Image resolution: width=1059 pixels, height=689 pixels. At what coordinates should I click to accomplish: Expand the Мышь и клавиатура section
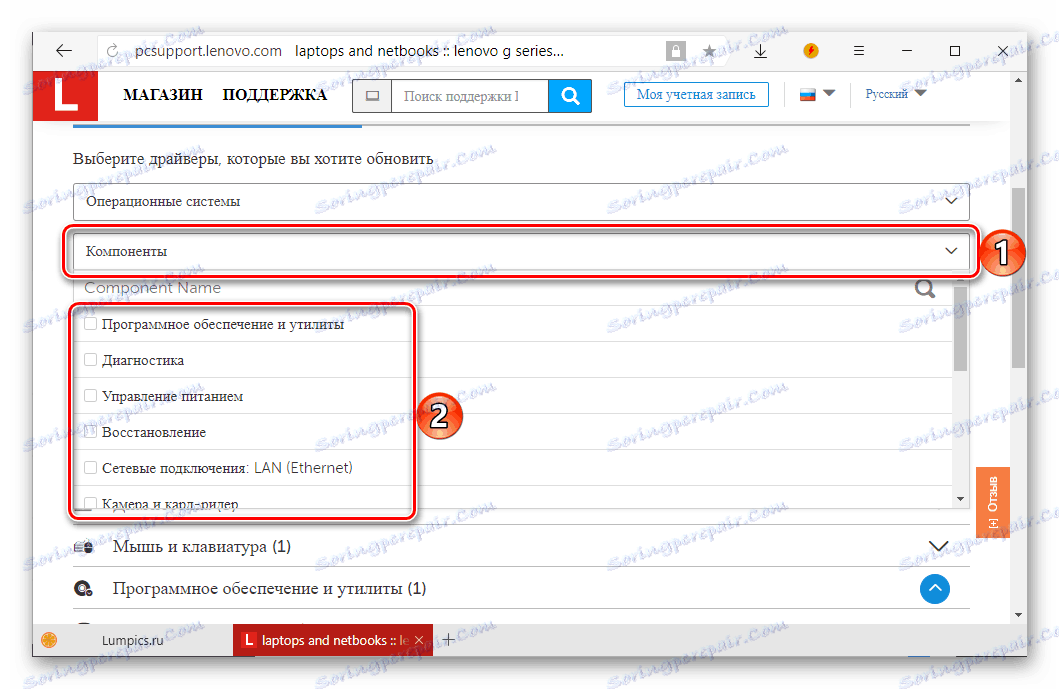click(x=937, y=546)
